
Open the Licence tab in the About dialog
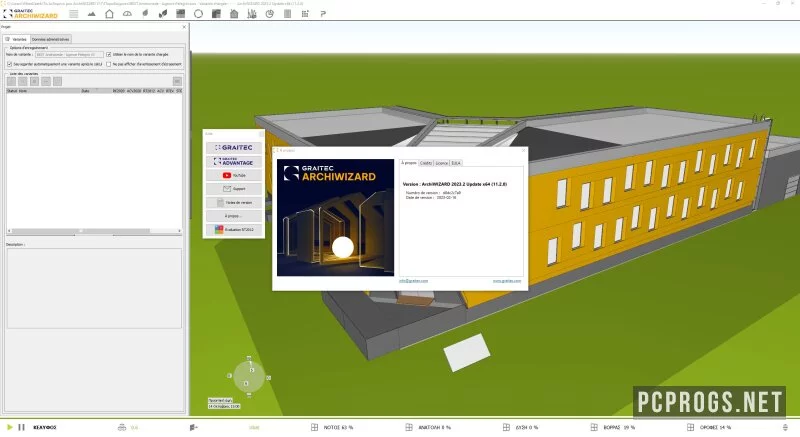[x=442, y=163]
